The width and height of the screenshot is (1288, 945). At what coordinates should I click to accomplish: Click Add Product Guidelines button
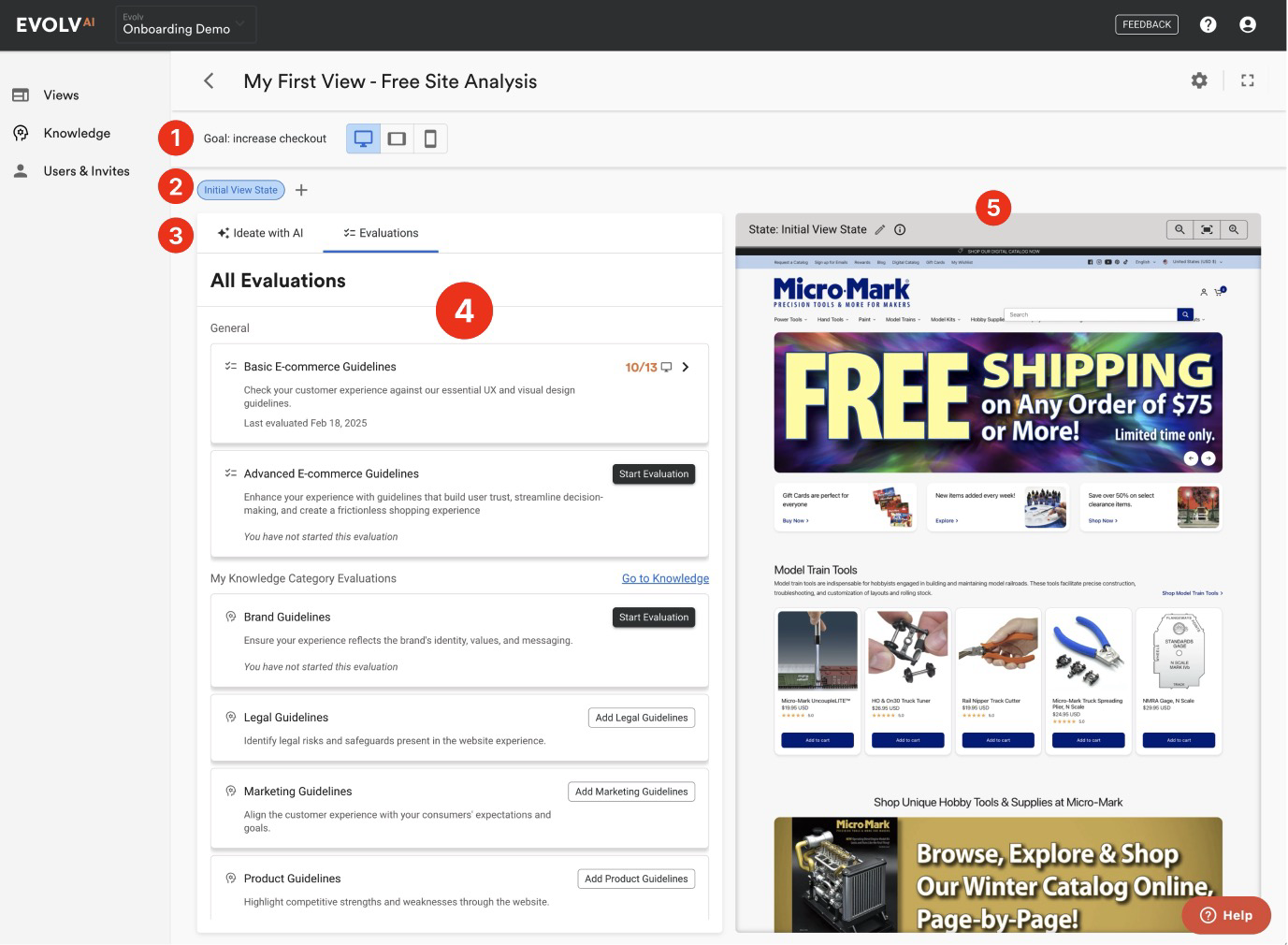pos(636,879)
